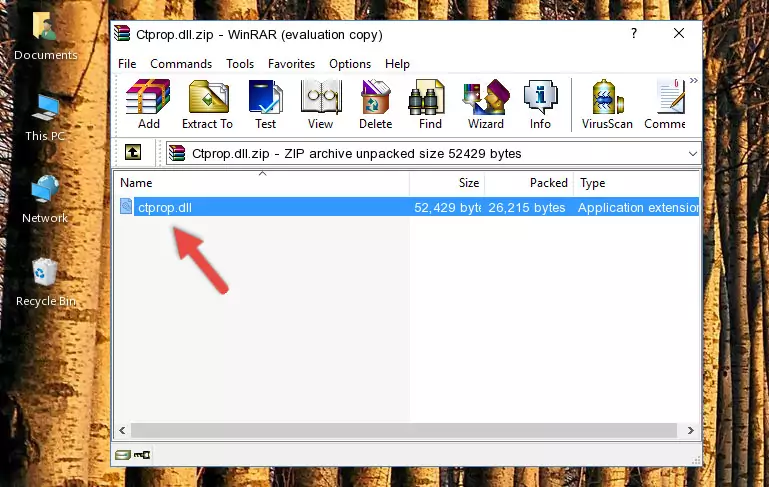Click the Delete toolbar icon
This screenshot has width=769, height=487.
(375, 104)
